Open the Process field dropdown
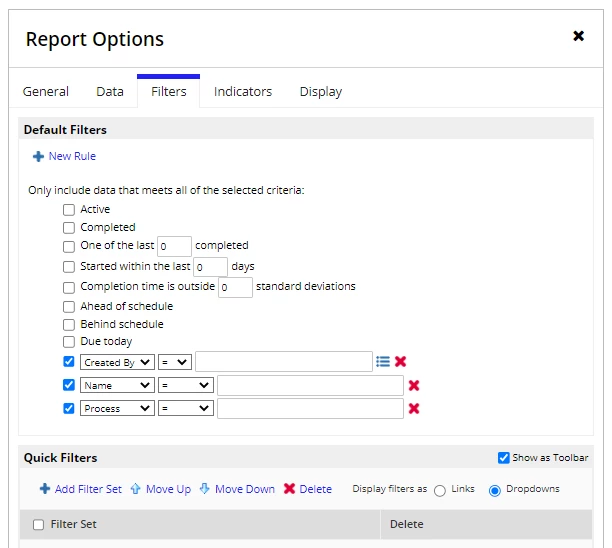612x548 pixels. (x=117, y=408)
